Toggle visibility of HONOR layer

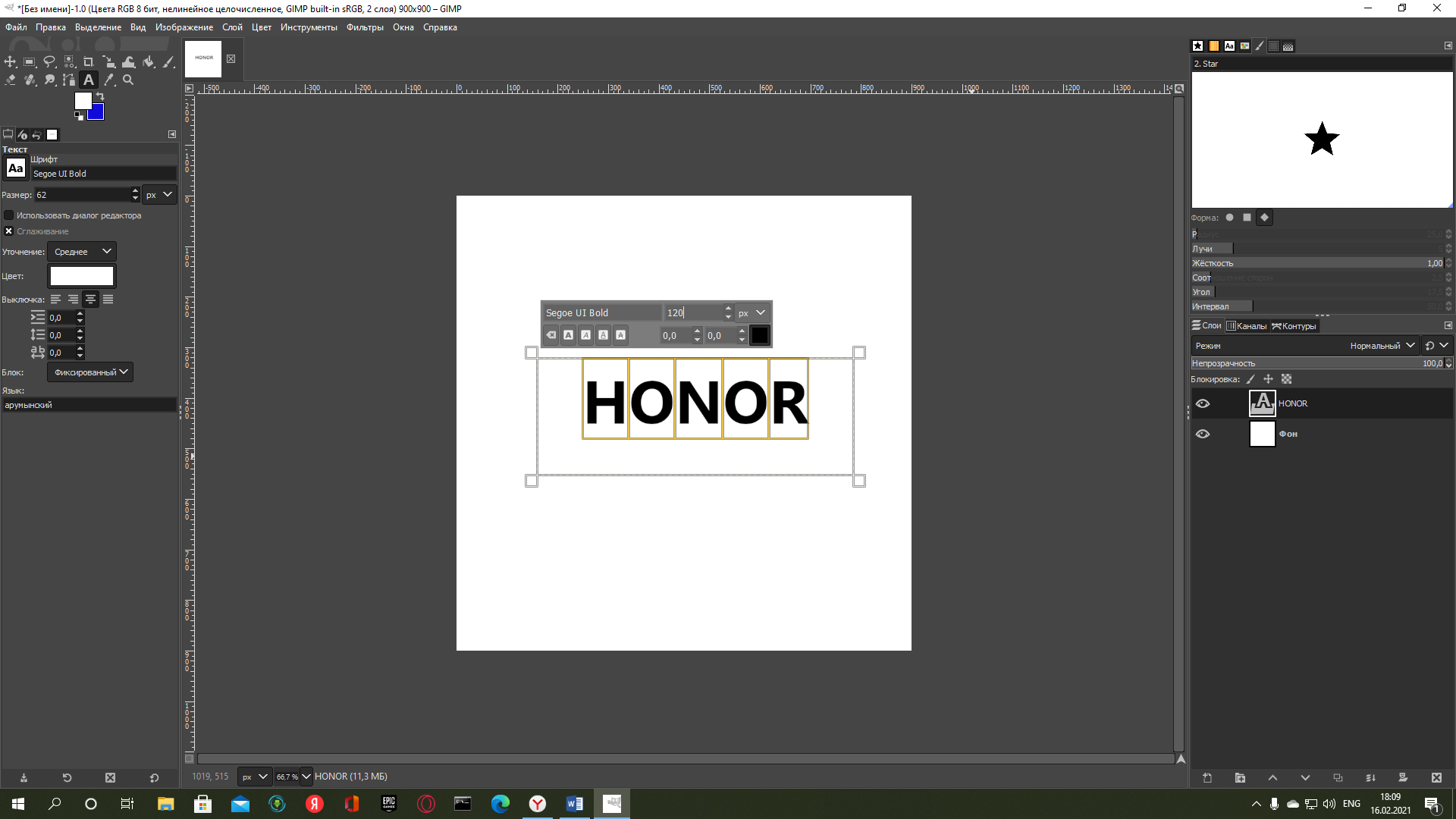(x=1203, y=403)
